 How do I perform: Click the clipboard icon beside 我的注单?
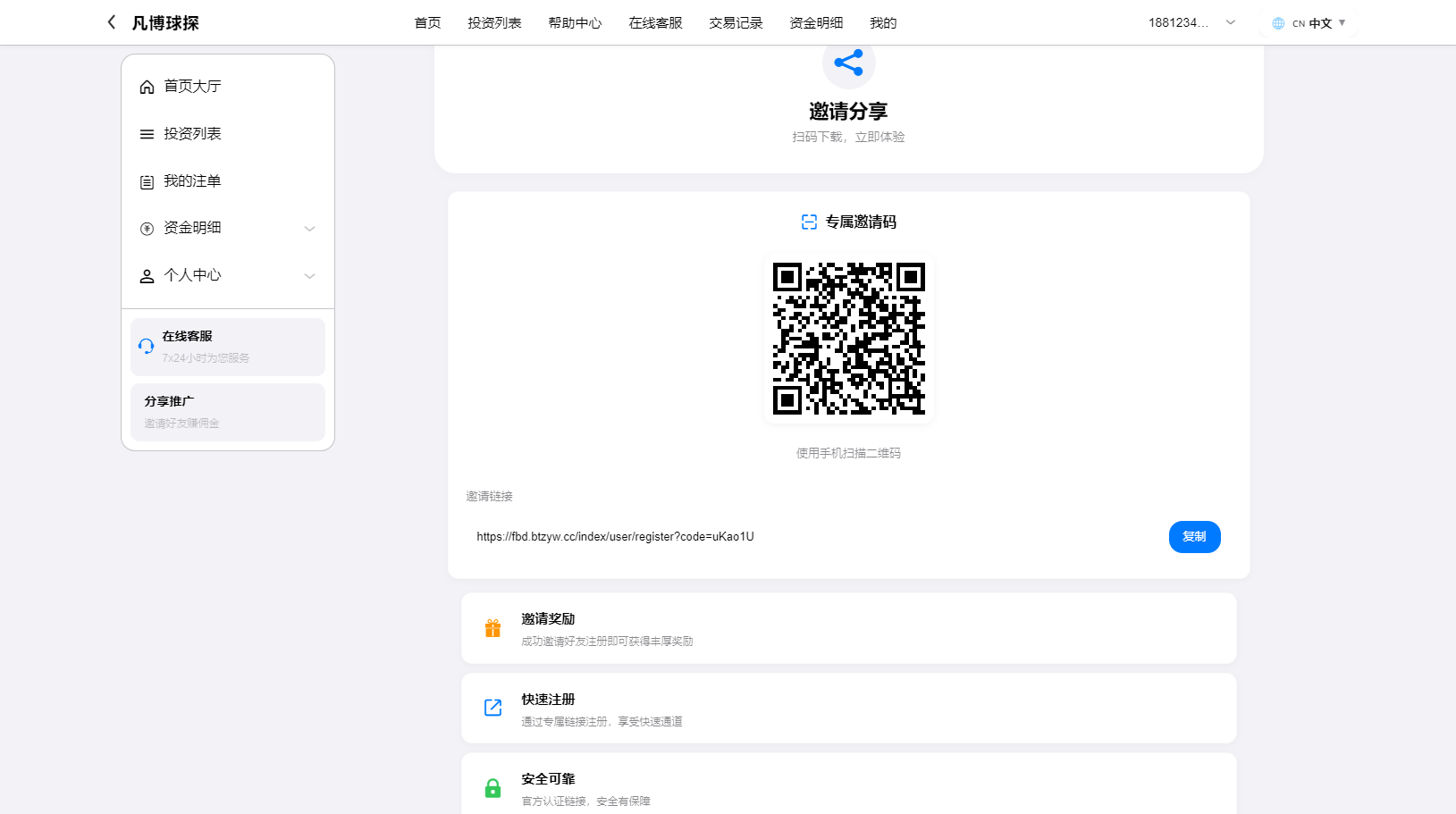click(147, 181)
